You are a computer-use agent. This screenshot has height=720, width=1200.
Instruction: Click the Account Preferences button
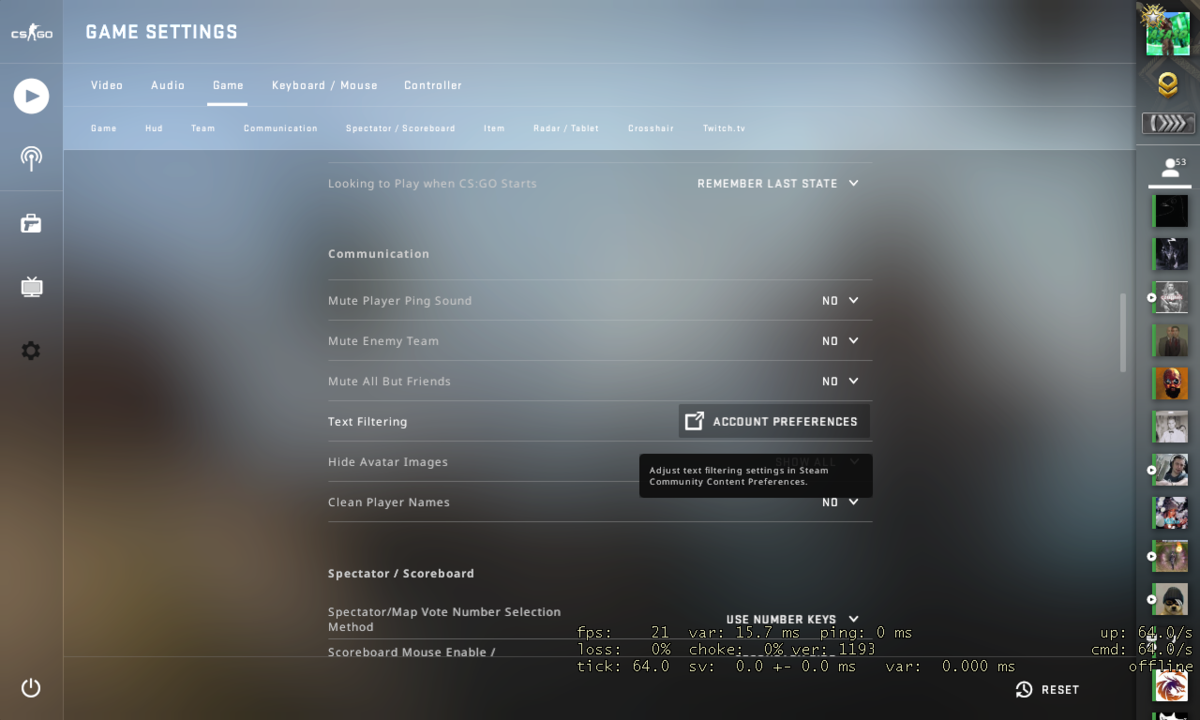(x=774, y=421)
